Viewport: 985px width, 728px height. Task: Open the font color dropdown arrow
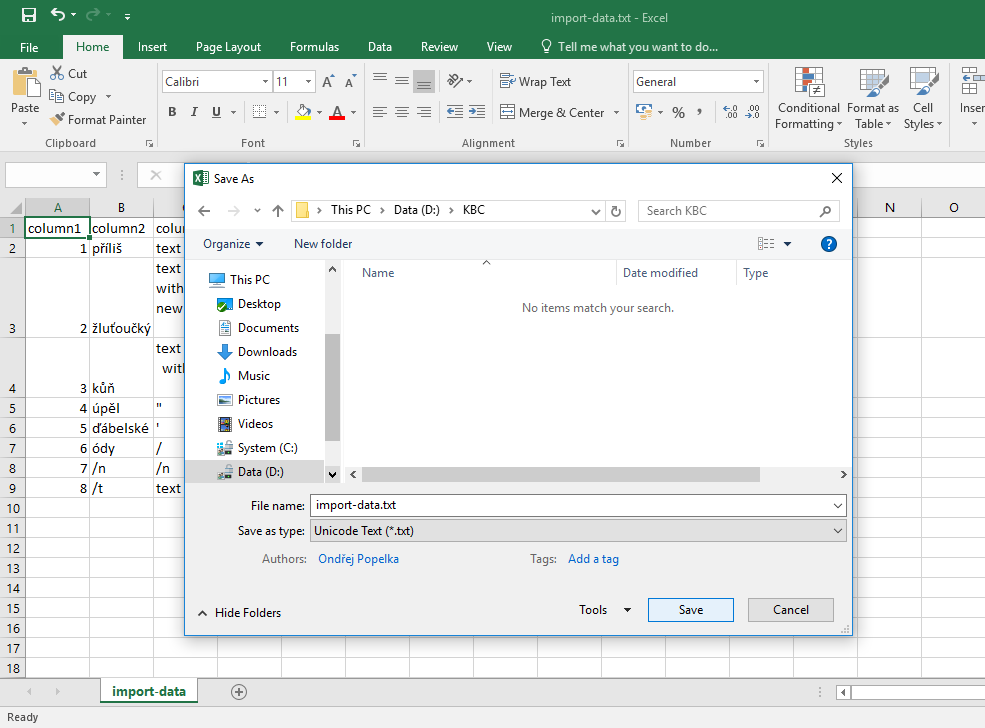click(x=354, y=112)
